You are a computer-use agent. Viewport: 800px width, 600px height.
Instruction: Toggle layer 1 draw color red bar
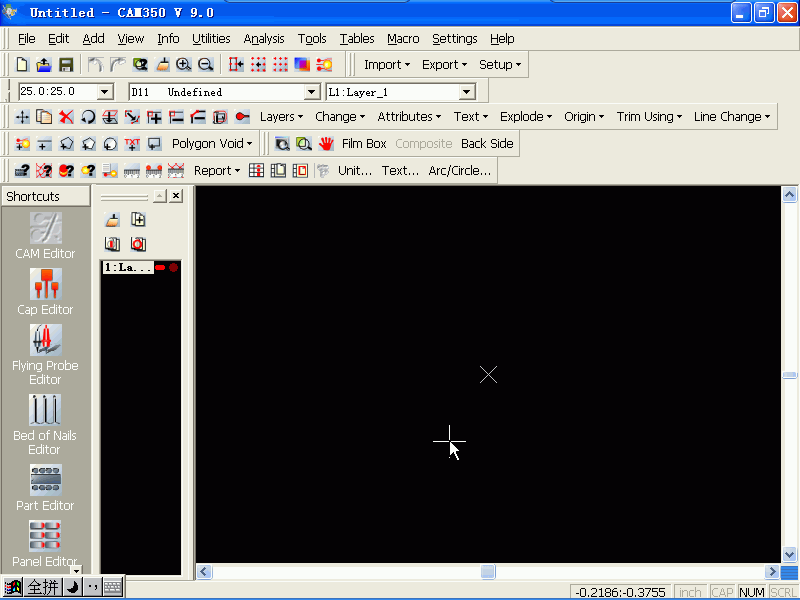tap(160, 267)
